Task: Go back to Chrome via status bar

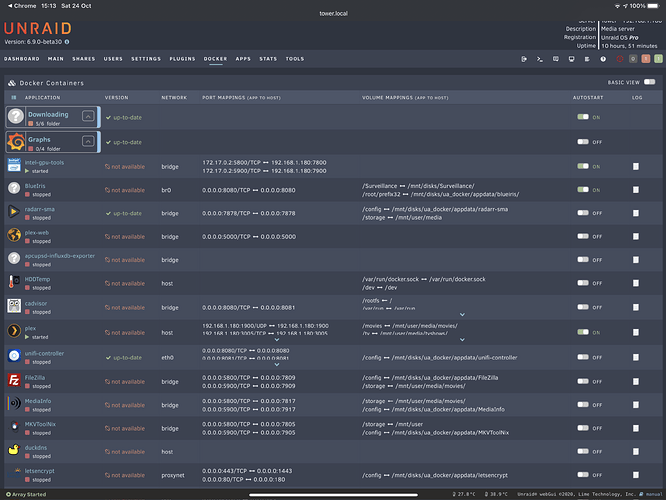Action: click(22, 6)
